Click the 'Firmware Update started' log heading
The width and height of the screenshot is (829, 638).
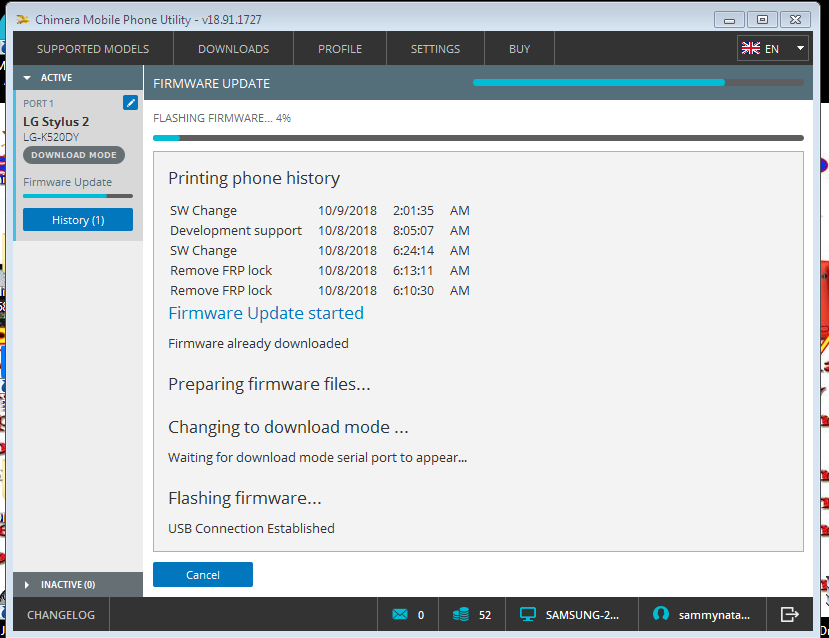tap(266, 313)
